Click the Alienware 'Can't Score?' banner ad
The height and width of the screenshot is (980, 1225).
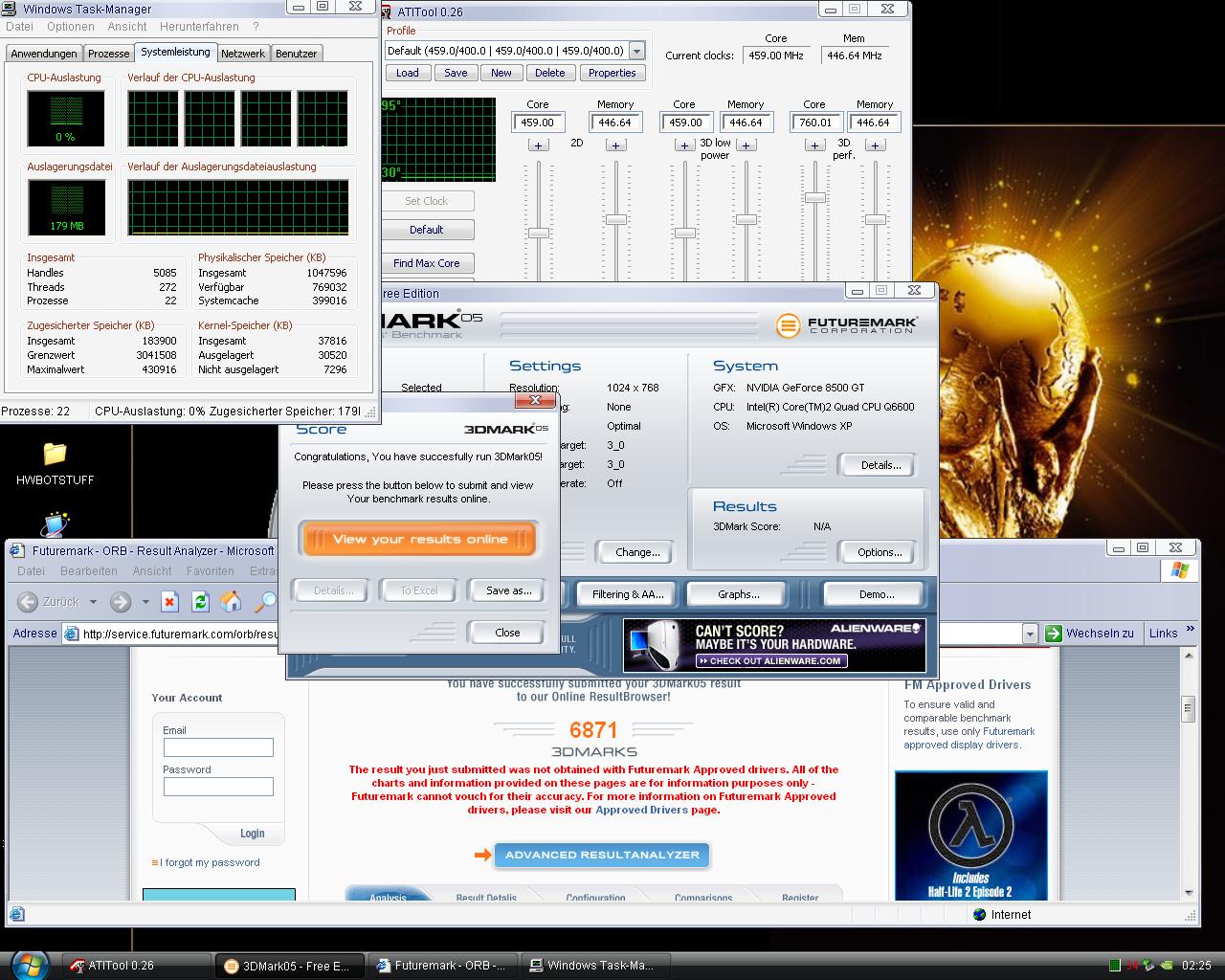pyautogui.click(x=774, y=645)
